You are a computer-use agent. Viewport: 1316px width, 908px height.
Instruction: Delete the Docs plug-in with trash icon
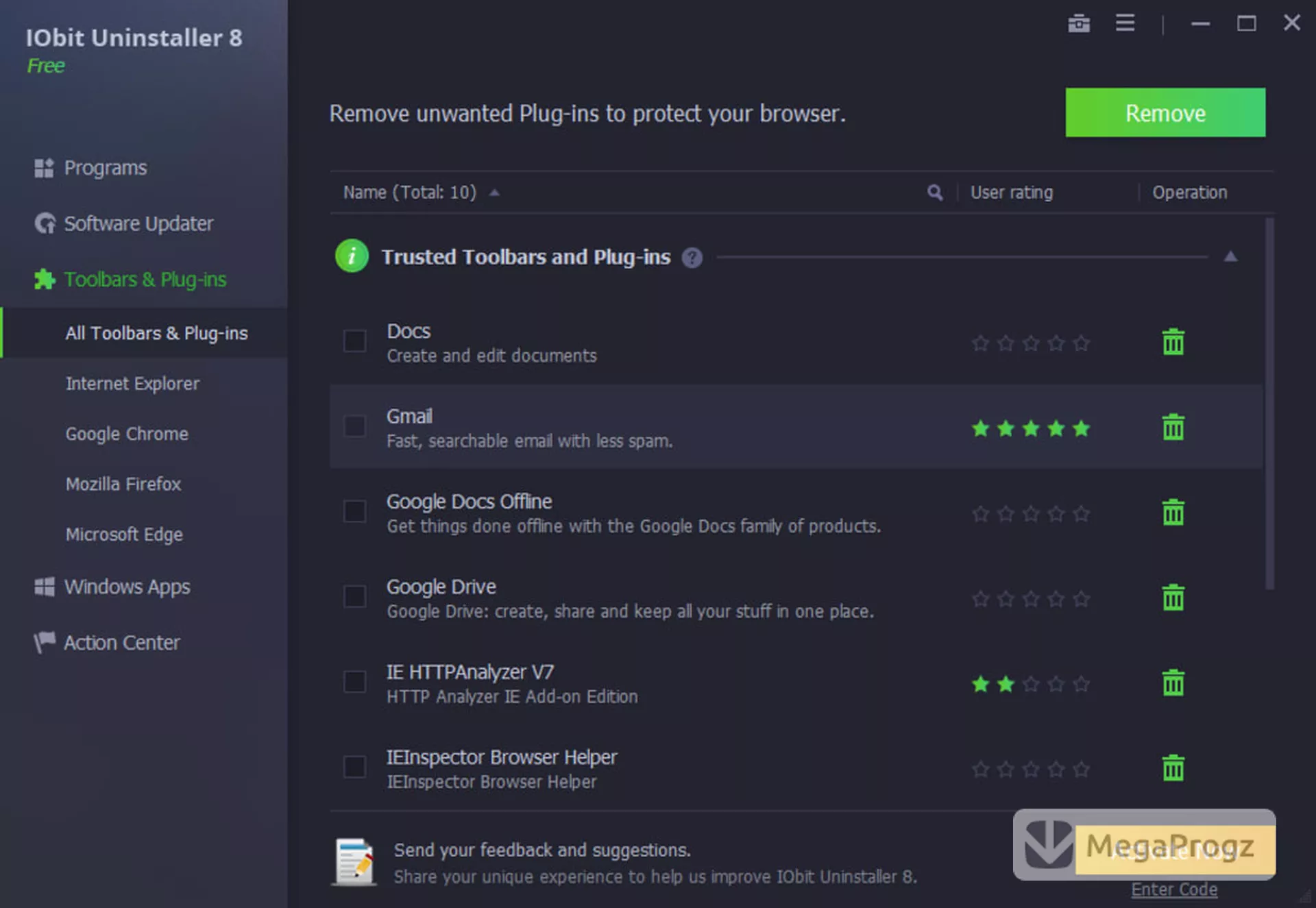tap(1173, 341)
